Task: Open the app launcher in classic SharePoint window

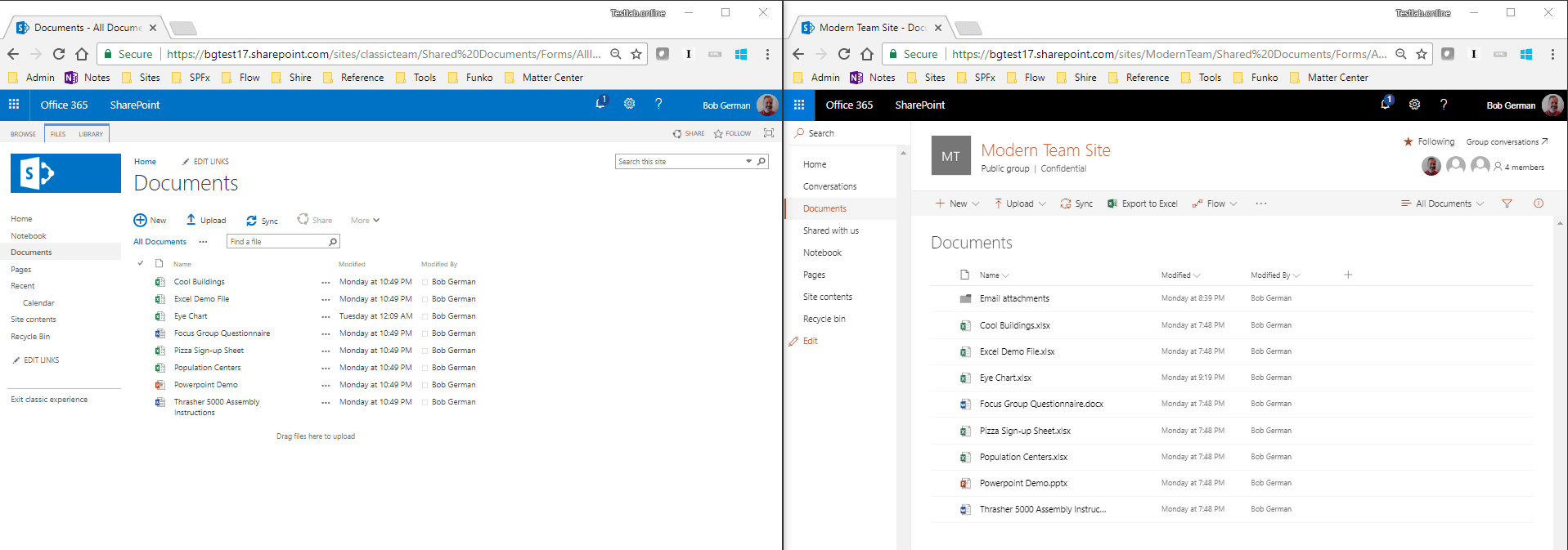Action: point(14,105)
